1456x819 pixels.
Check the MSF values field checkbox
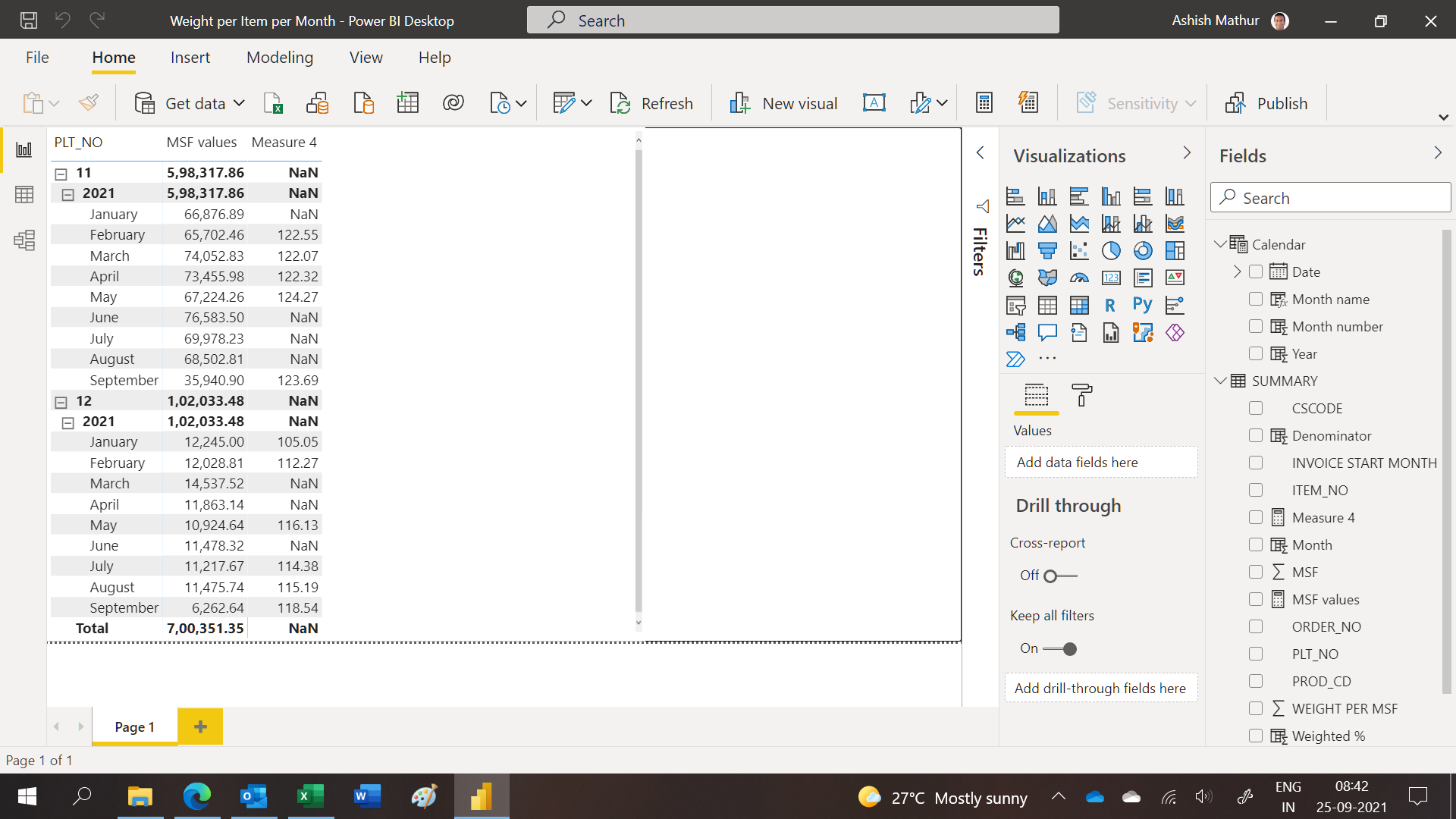[x=1256, y=599]
